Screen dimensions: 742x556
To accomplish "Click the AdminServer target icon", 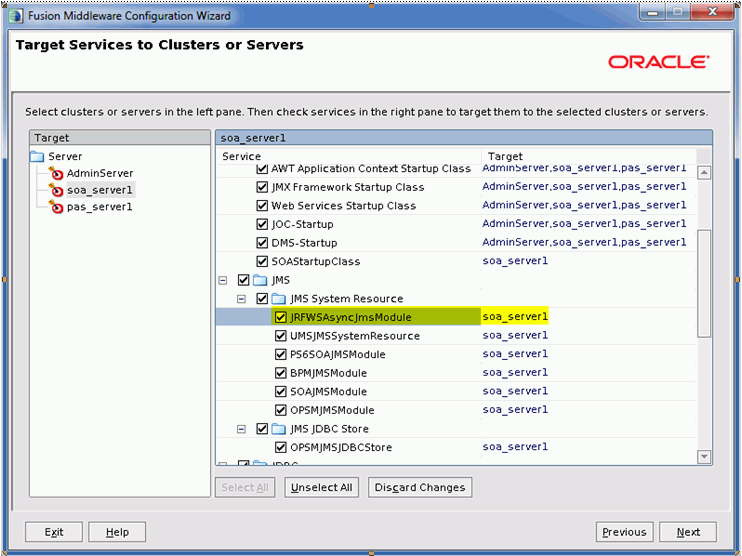I will tap(56, 173).
